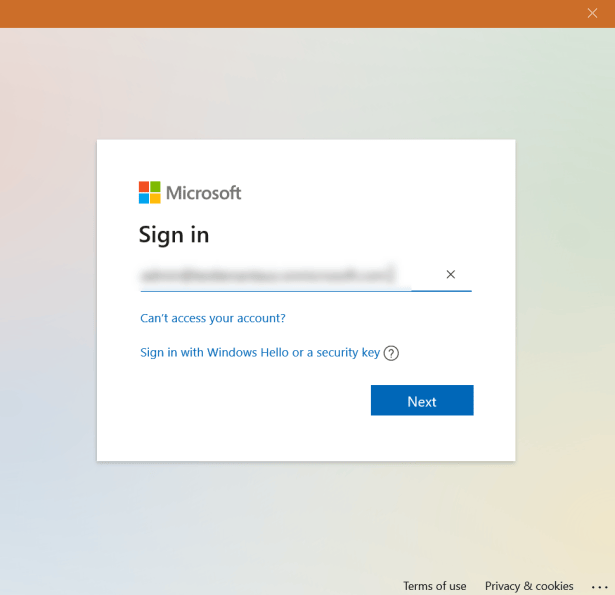Open help icon next to security key link
The height and width of the screenshot is (595, 615).
coord(391,353)
